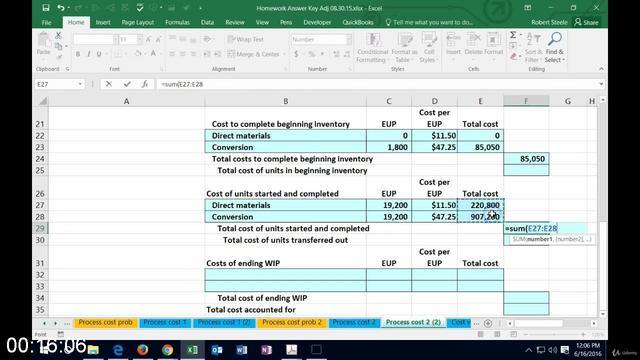640x360 pixels.
Task: Collapse the ribbon with the caret
Action: pos(601,69)
